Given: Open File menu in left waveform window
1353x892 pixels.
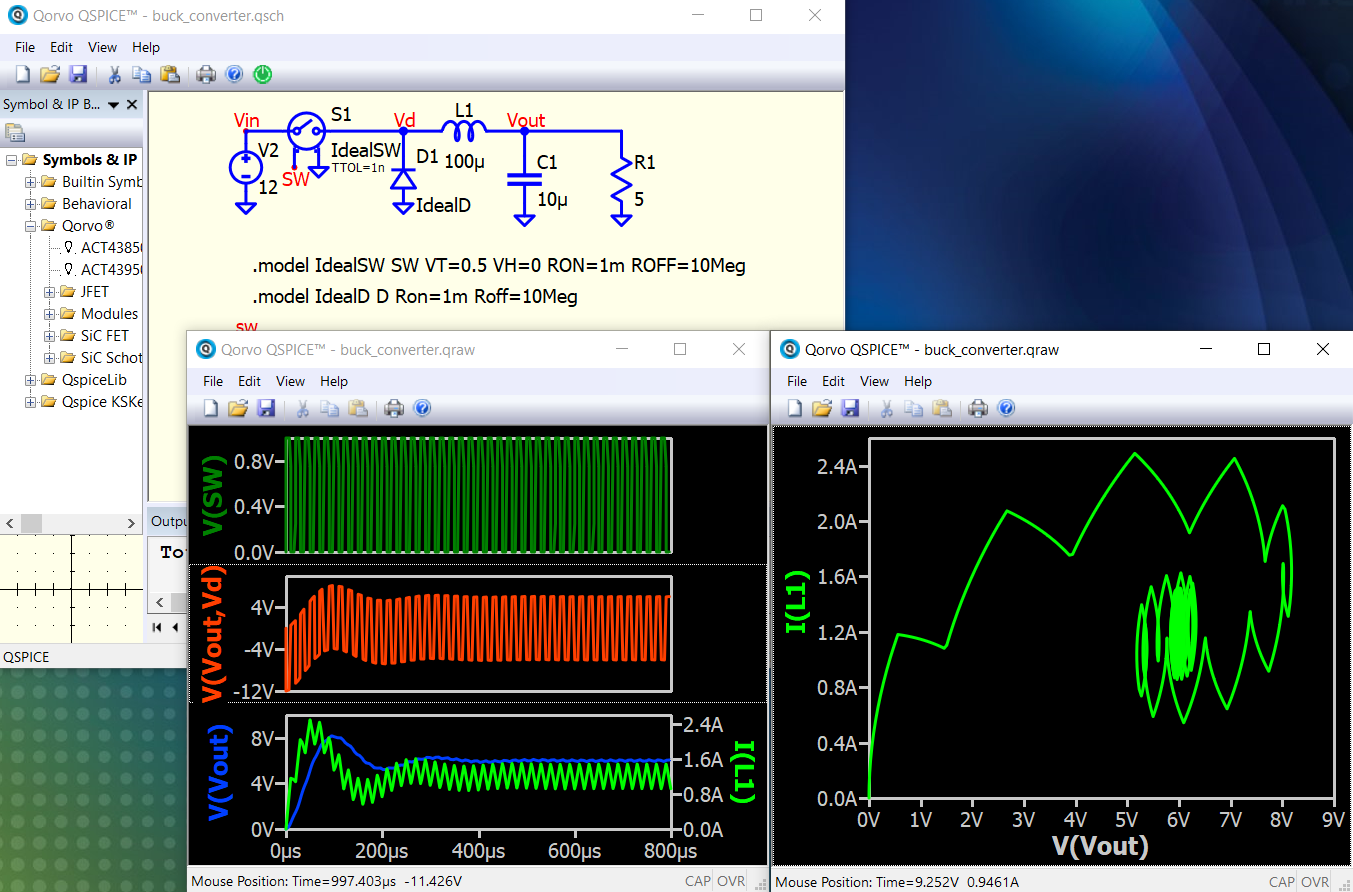Looking at the screenshot, I should pyautogui.click(x=213, y=381).
